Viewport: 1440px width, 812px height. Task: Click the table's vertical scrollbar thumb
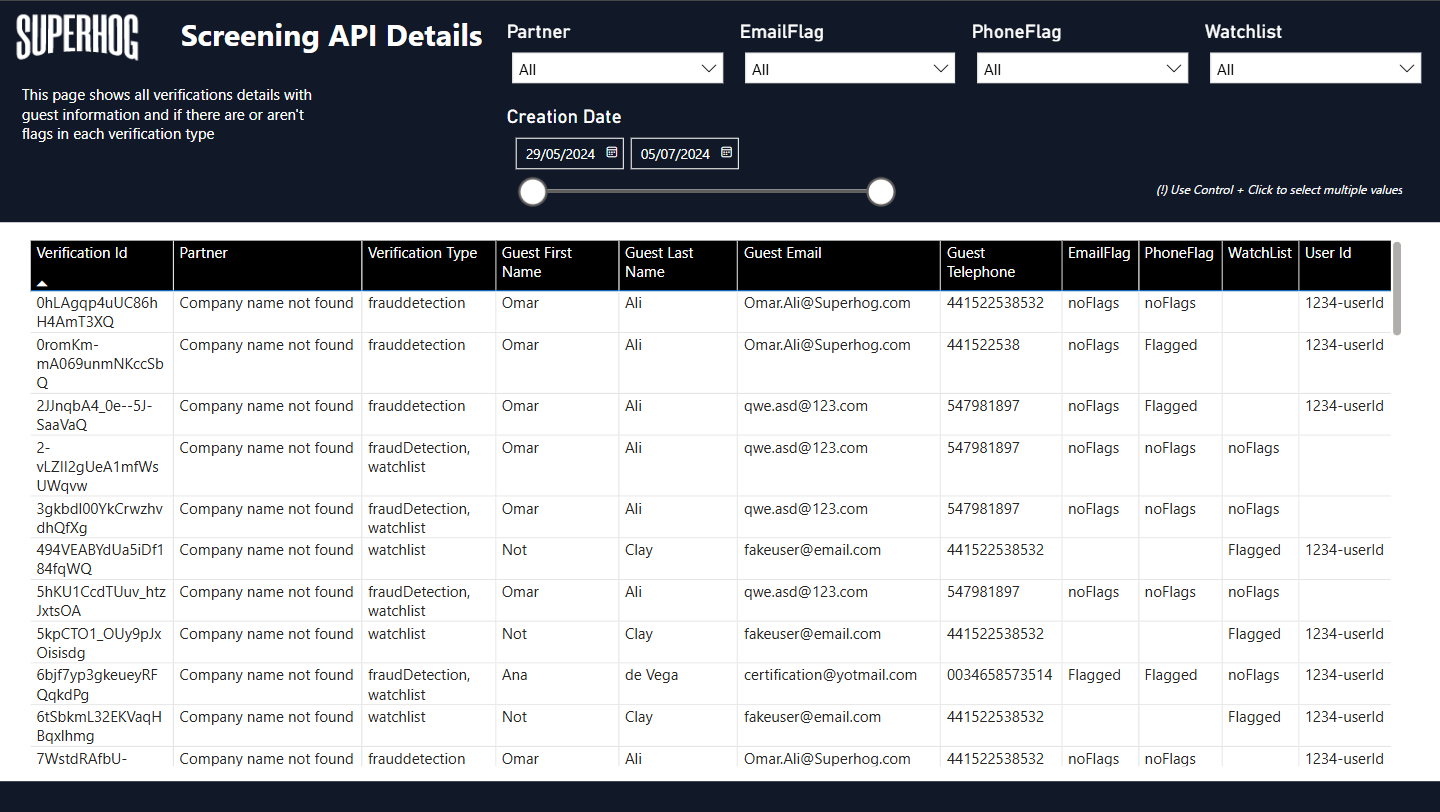tap(1397, 288)
